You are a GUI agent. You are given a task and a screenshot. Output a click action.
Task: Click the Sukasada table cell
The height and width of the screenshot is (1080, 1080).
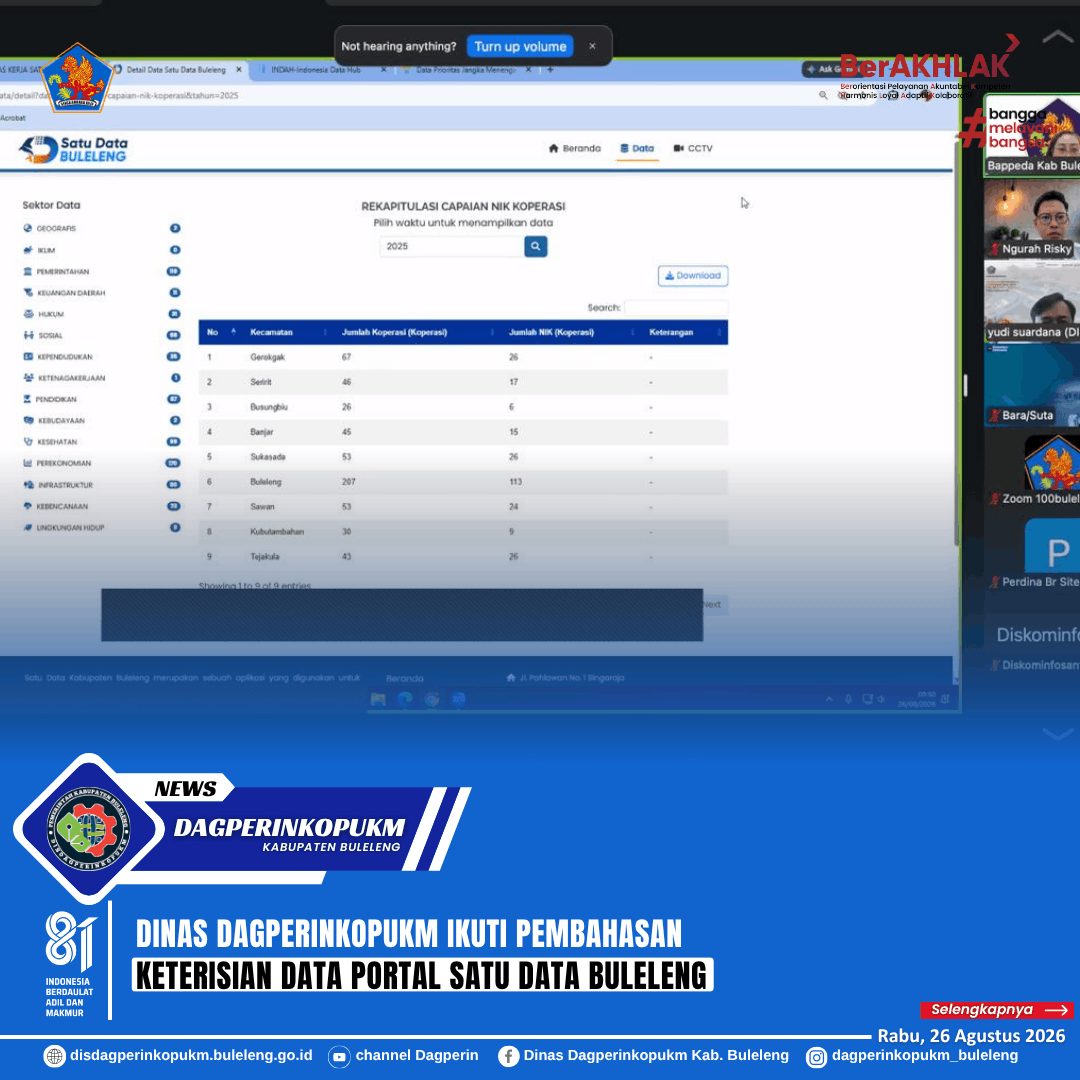(267, 457)
